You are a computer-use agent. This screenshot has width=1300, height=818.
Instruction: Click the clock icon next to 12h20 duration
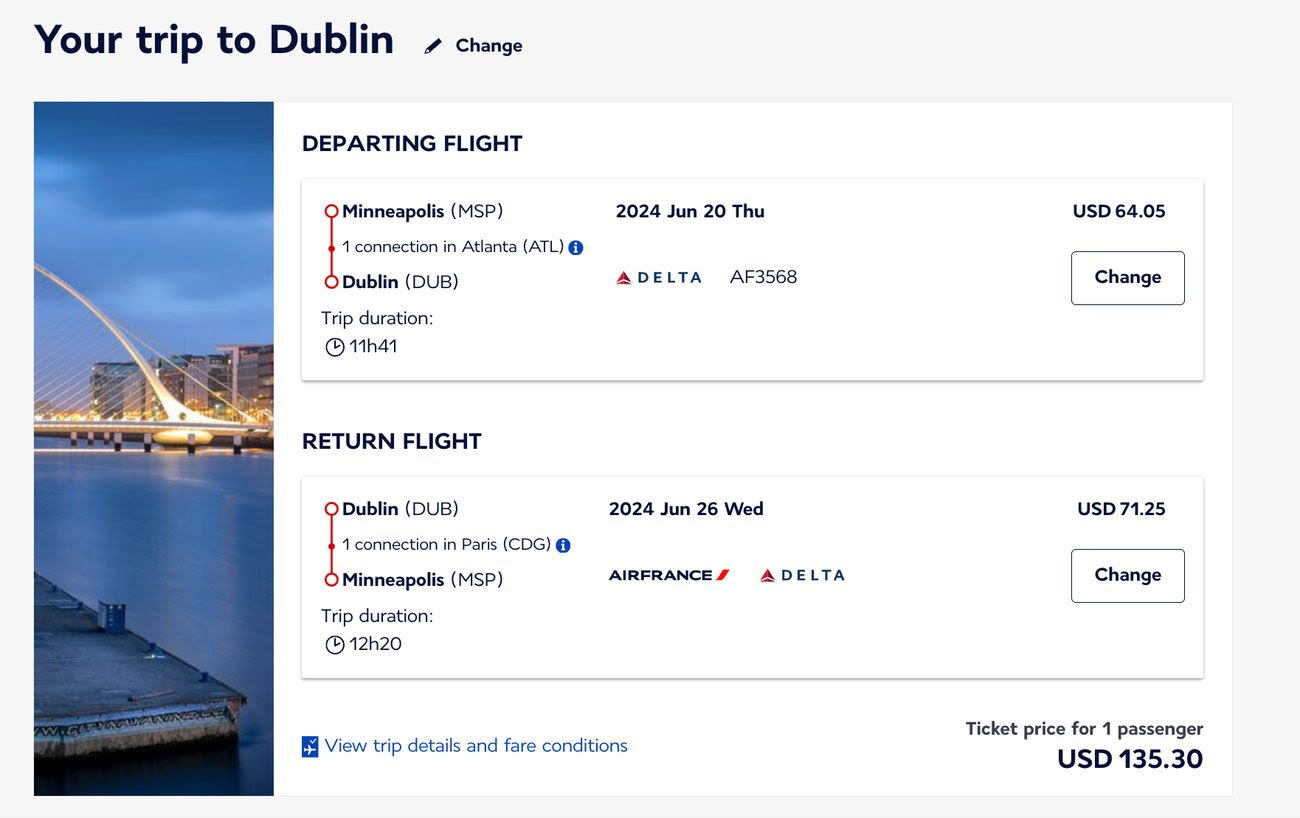(x=334, y=644)
